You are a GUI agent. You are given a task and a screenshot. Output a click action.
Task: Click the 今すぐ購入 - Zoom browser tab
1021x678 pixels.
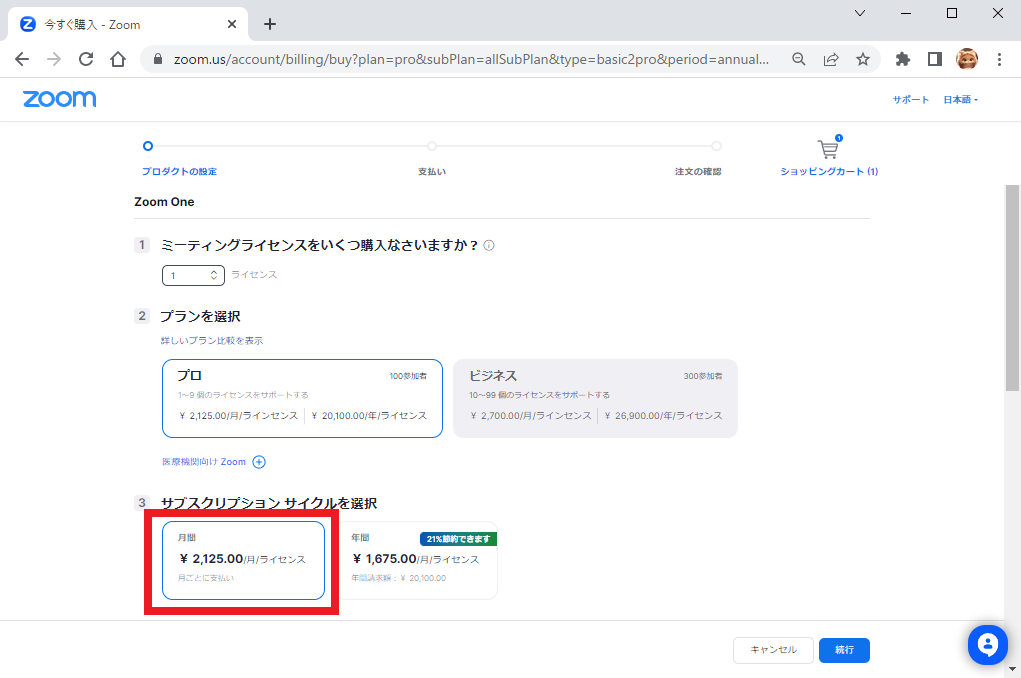128,25
